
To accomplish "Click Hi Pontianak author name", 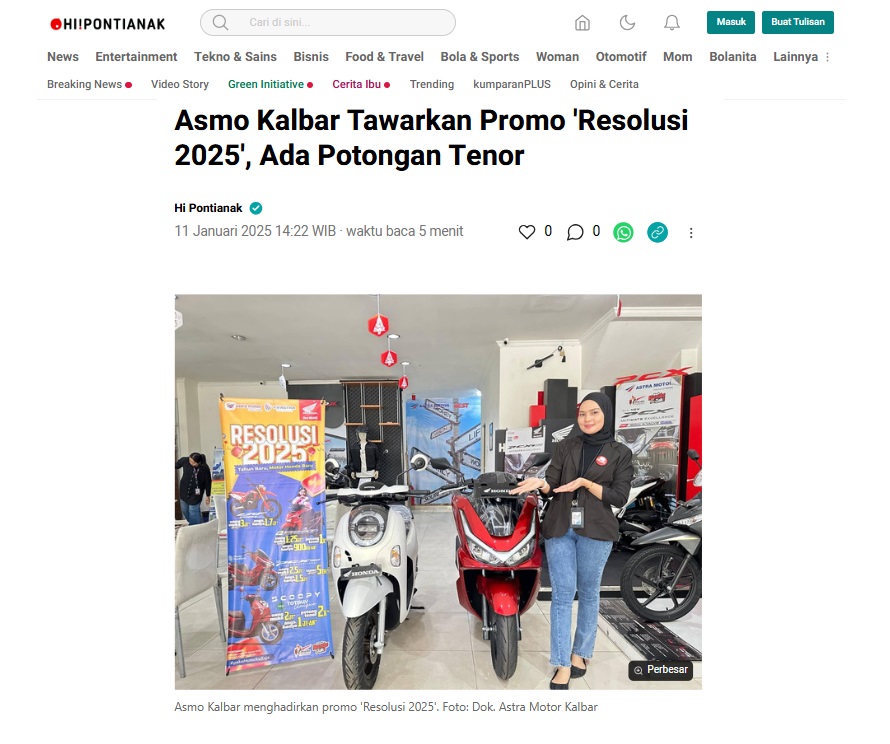I will pyautogui.click(x=208, y=208).
